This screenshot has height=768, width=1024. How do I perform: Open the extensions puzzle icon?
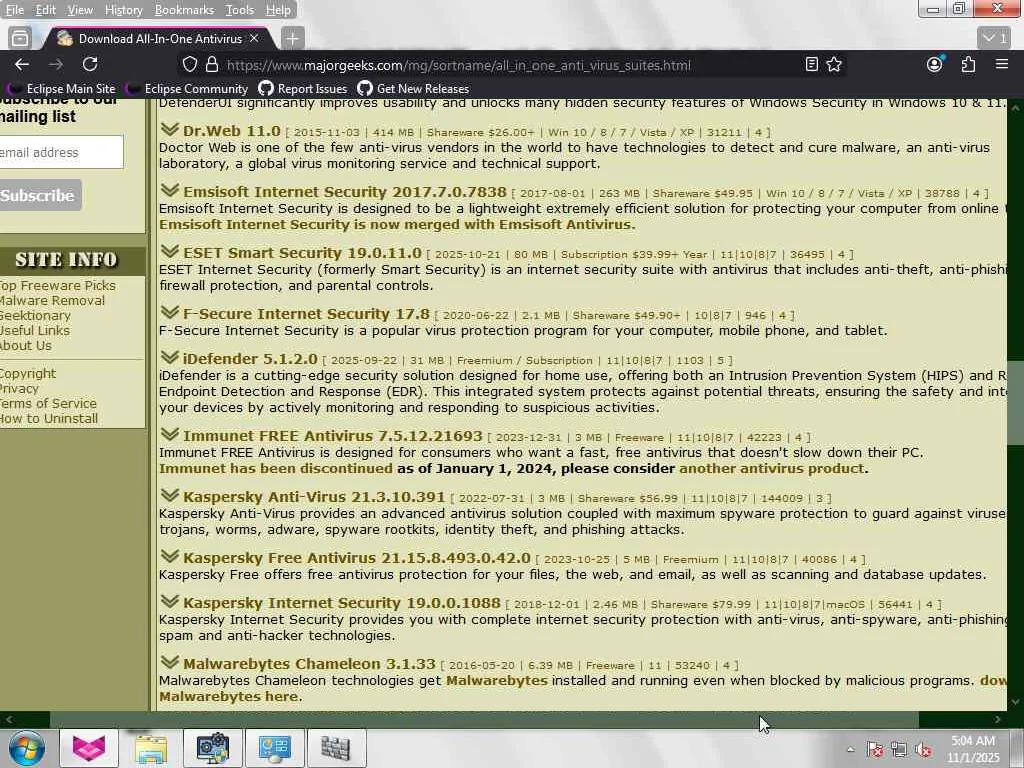click(x=968, y=64)
